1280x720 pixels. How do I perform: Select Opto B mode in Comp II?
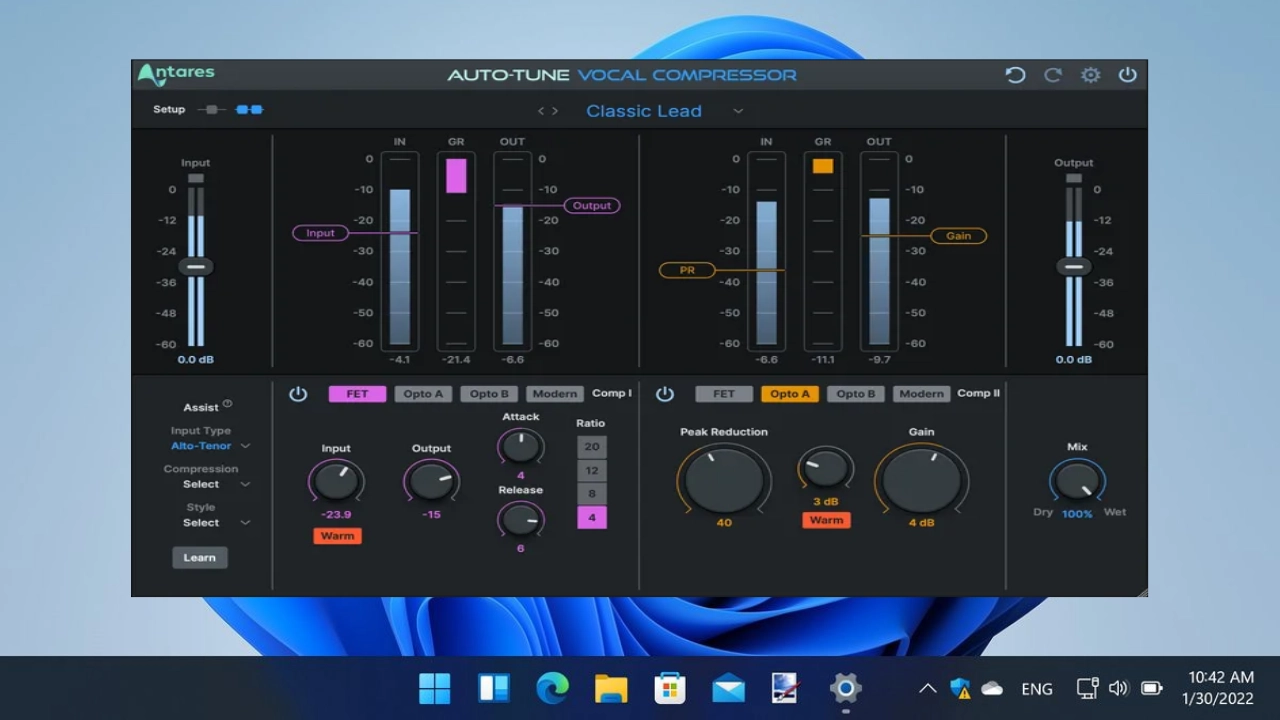click(856, 394)
